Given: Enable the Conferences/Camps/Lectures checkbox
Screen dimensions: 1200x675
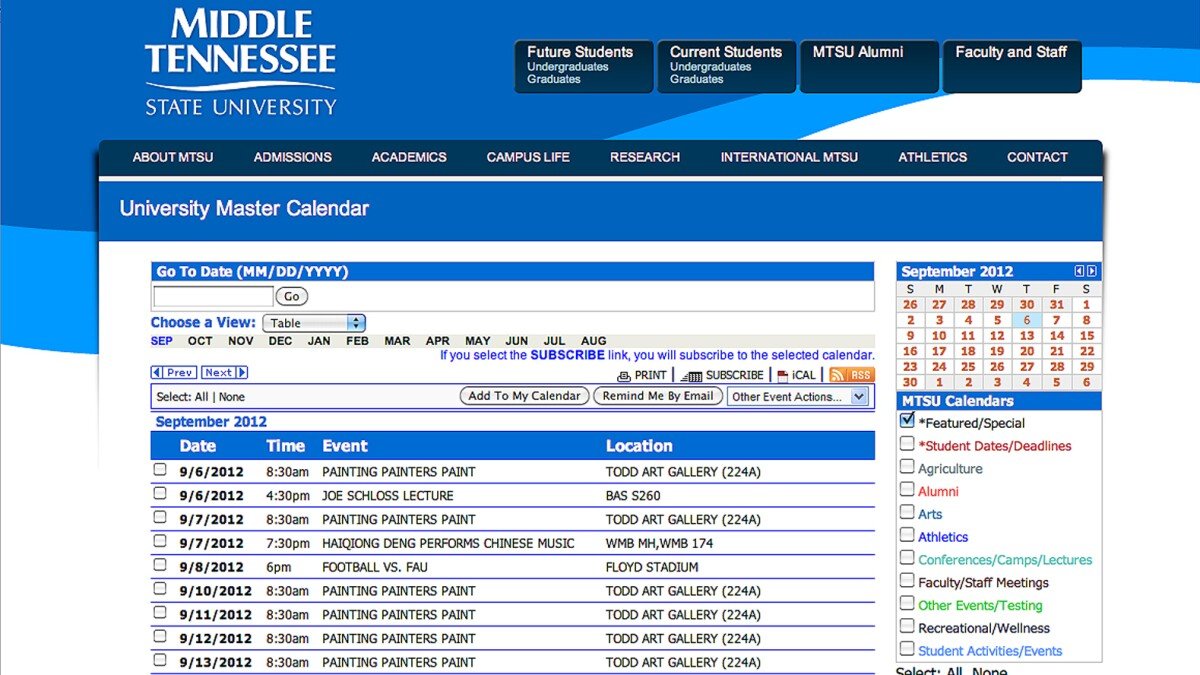Looking at the screenshot, I should click(907, 558).
